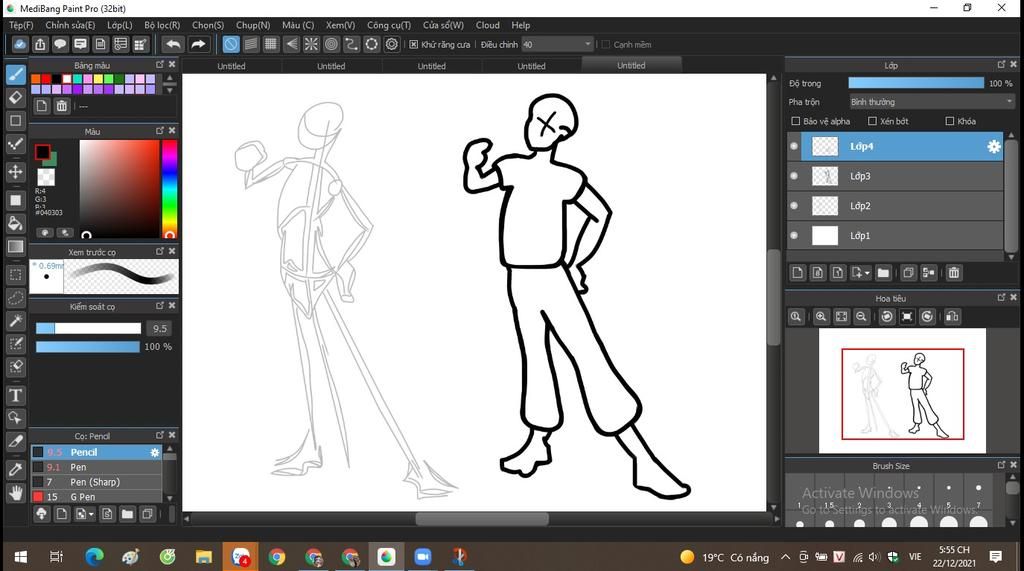The height and width of the screenshot is (571, 1024).
Task: Activate the Text tool
Action: pos(16,395)
